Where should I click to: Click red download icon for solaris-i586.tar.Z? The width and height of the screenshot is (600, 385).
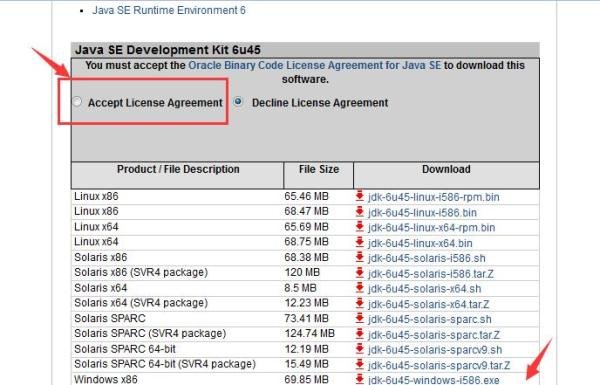click(x=359, y=272)
